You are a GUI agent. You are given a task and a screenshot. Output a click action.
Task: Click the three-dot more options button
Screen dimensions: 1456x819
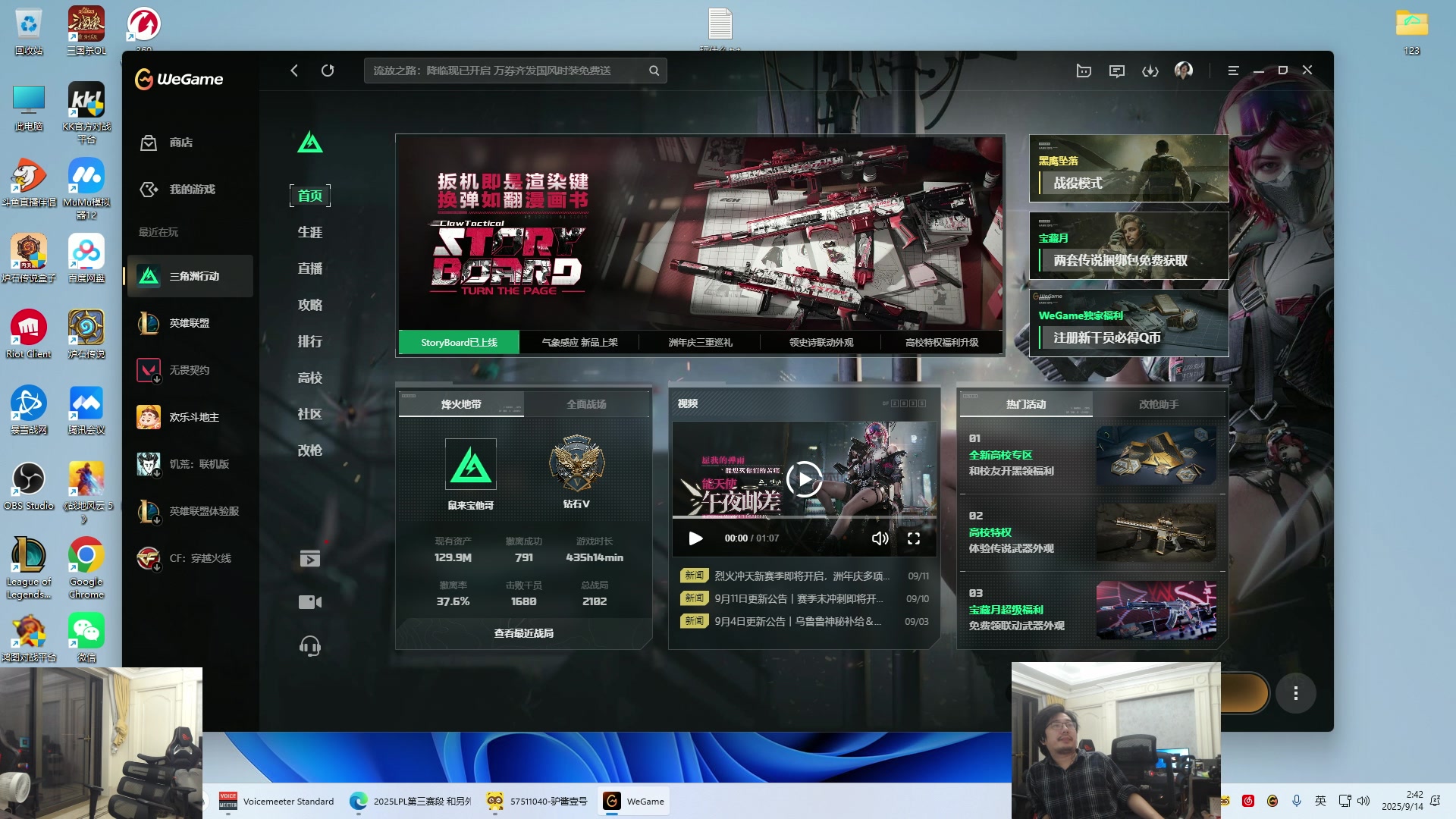pos(1296,693)
